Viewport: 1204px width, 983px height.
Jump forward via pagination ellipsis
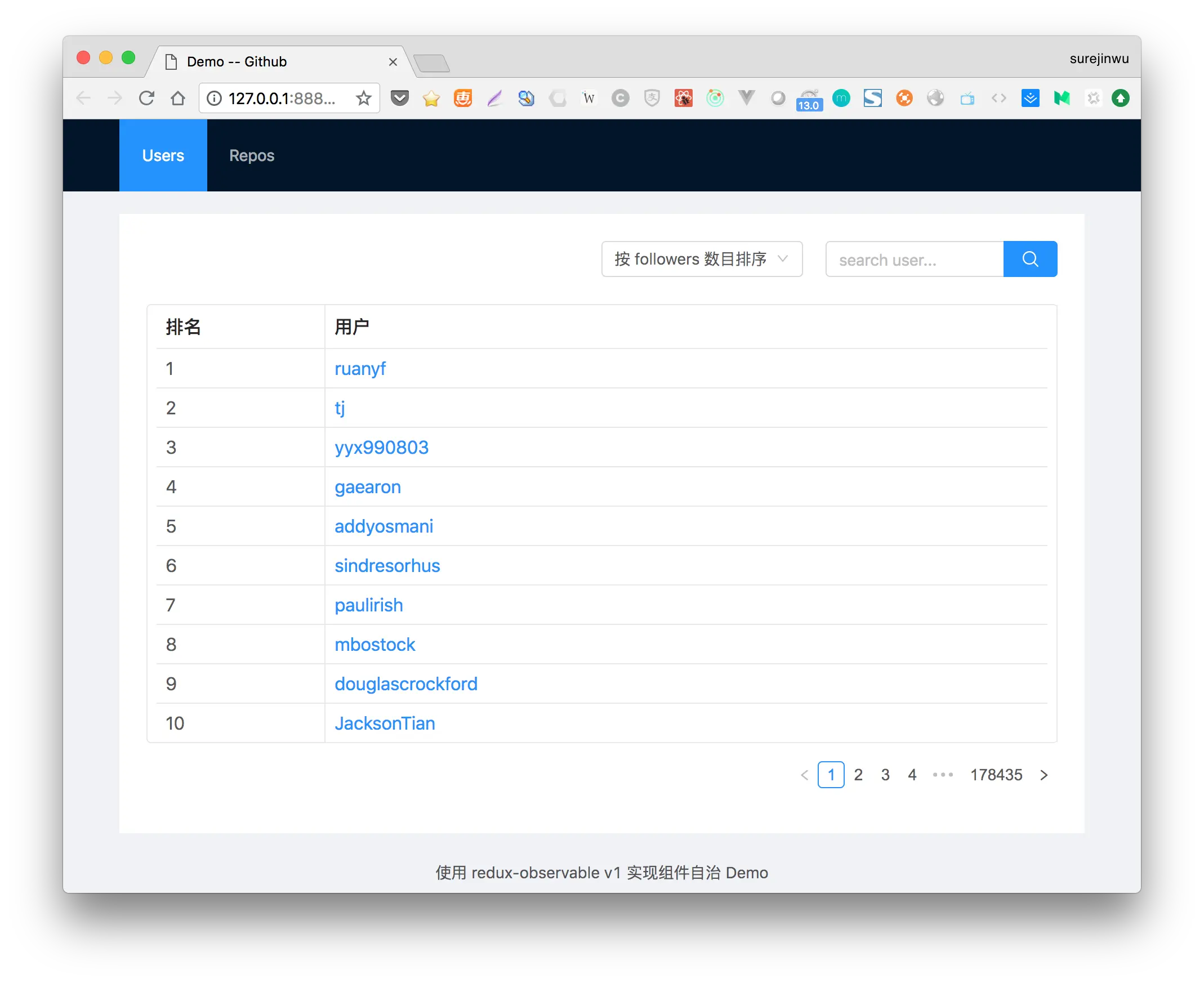942,775
